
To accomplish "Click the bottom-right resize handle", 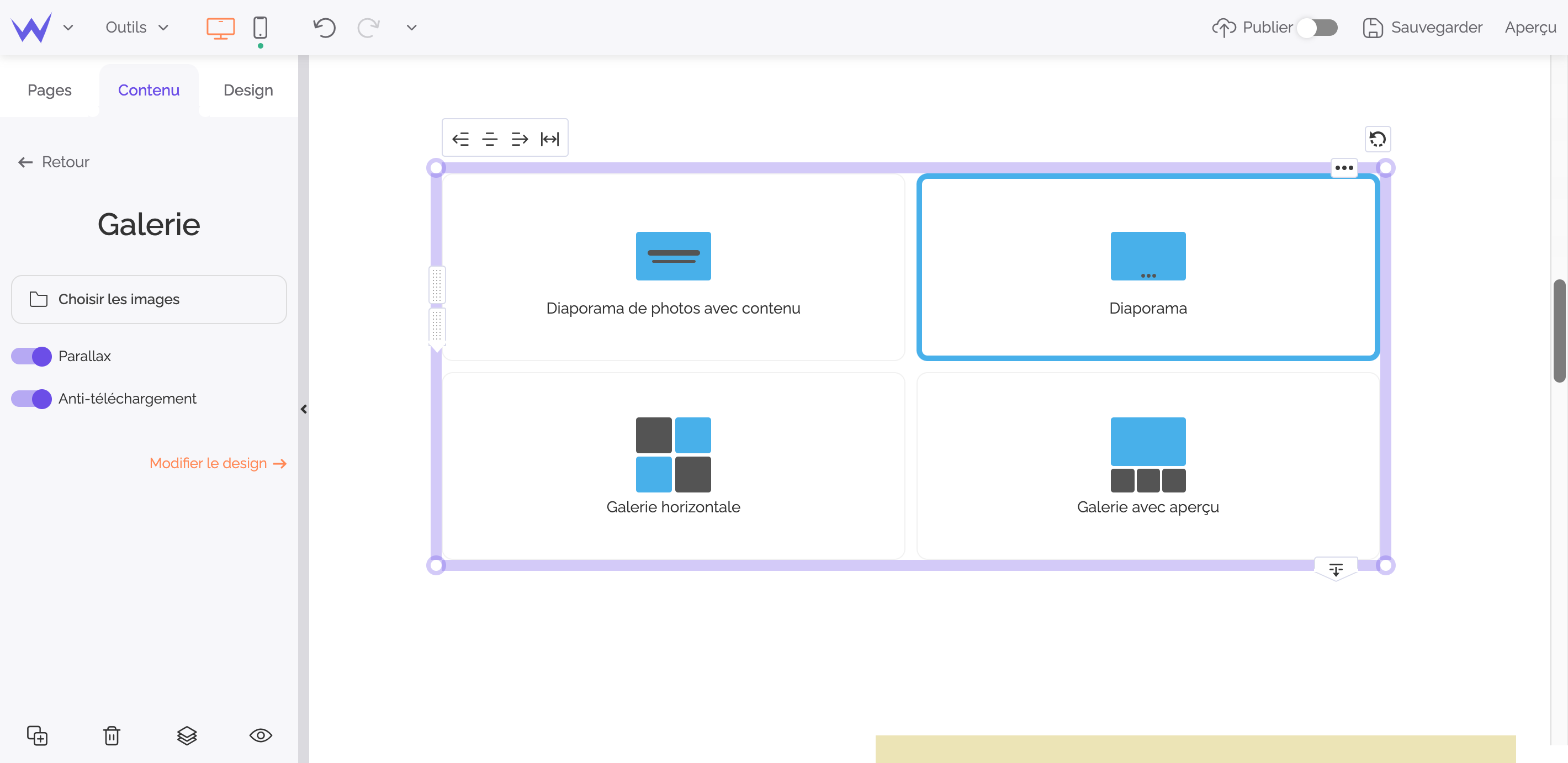I will coord(1385,566).
